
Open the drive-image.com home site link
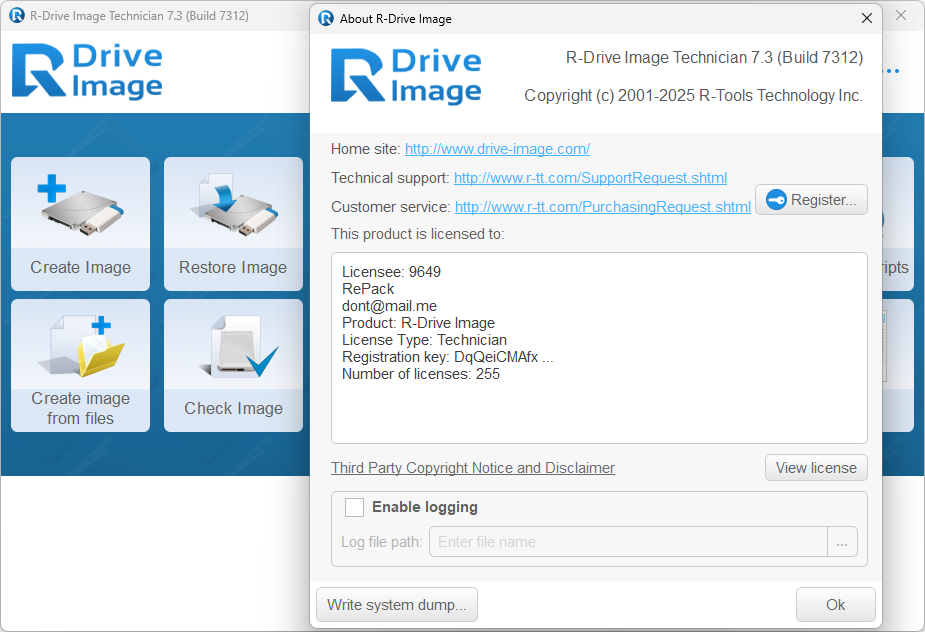pos(497,149)
